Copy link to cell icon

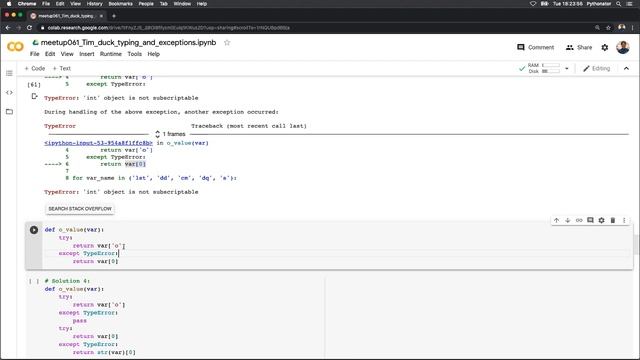579,220
